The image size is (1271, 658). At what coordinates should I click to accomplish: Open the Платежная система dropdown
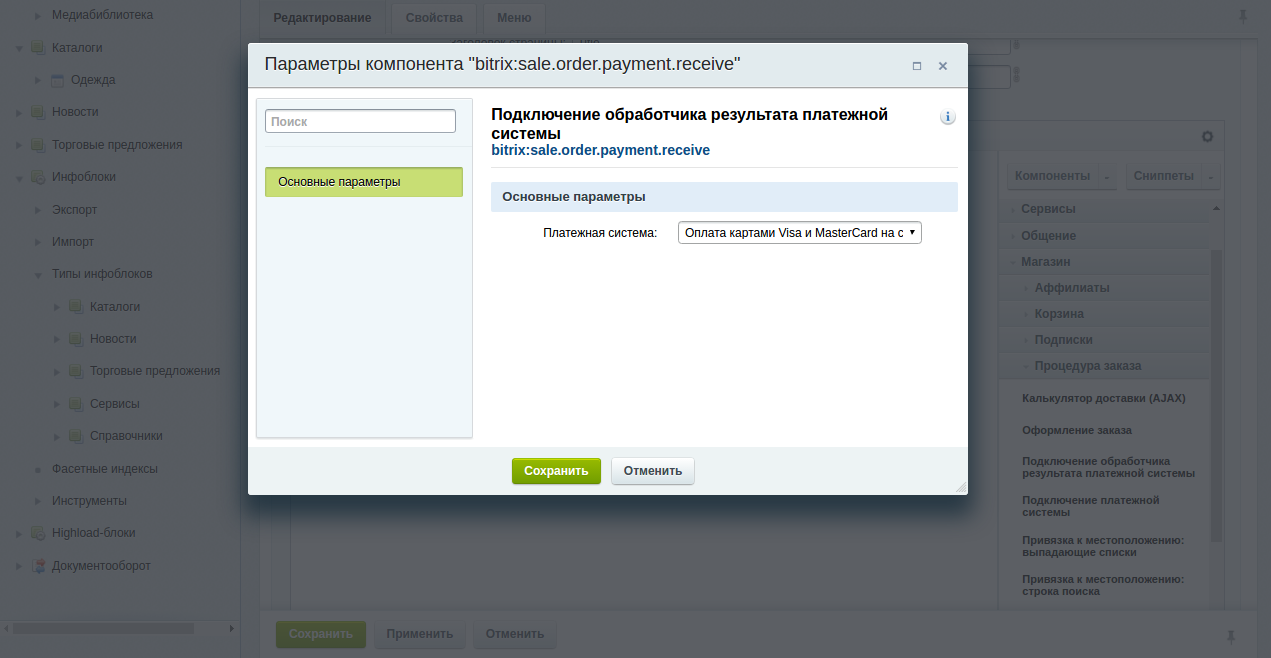coord(799,233)
